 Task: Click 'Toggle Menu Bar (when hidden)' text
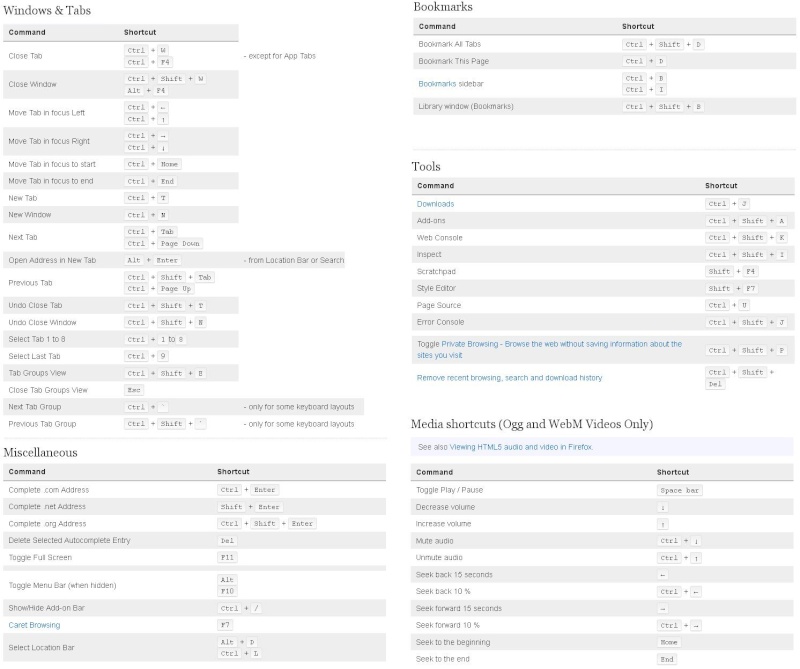click(x=62, y=585)
